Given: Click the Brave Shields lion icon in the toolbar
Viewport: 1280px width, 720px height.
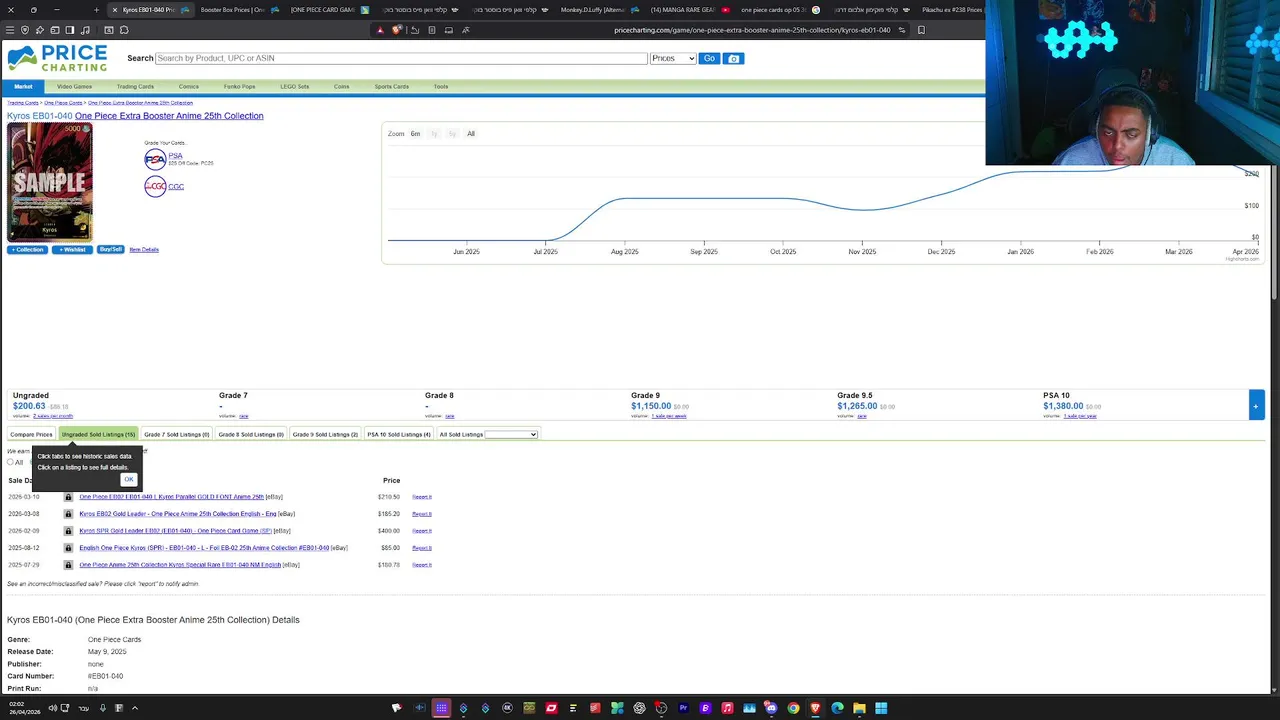Looking at the screenshot, I should tap(396, 30).
